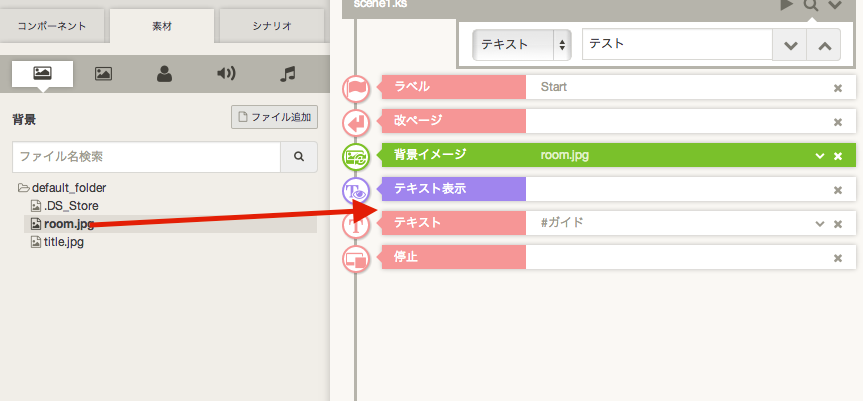Open the character (person) assets icon

164,73
